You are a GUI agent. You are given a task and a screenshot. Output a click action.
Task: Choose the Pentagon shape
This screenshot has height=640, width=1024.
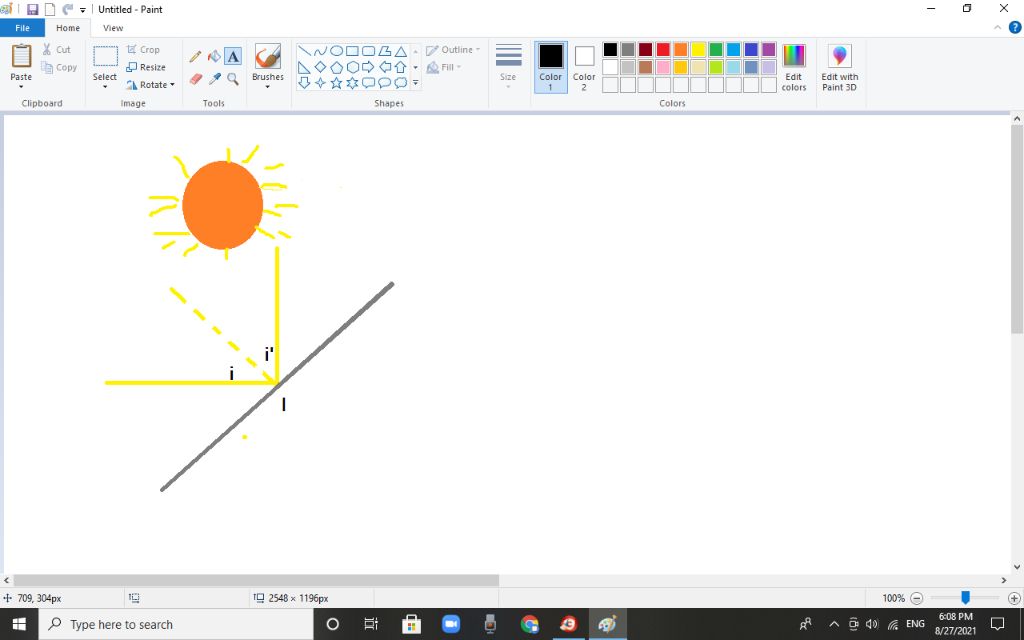click(x=336, y=67)
